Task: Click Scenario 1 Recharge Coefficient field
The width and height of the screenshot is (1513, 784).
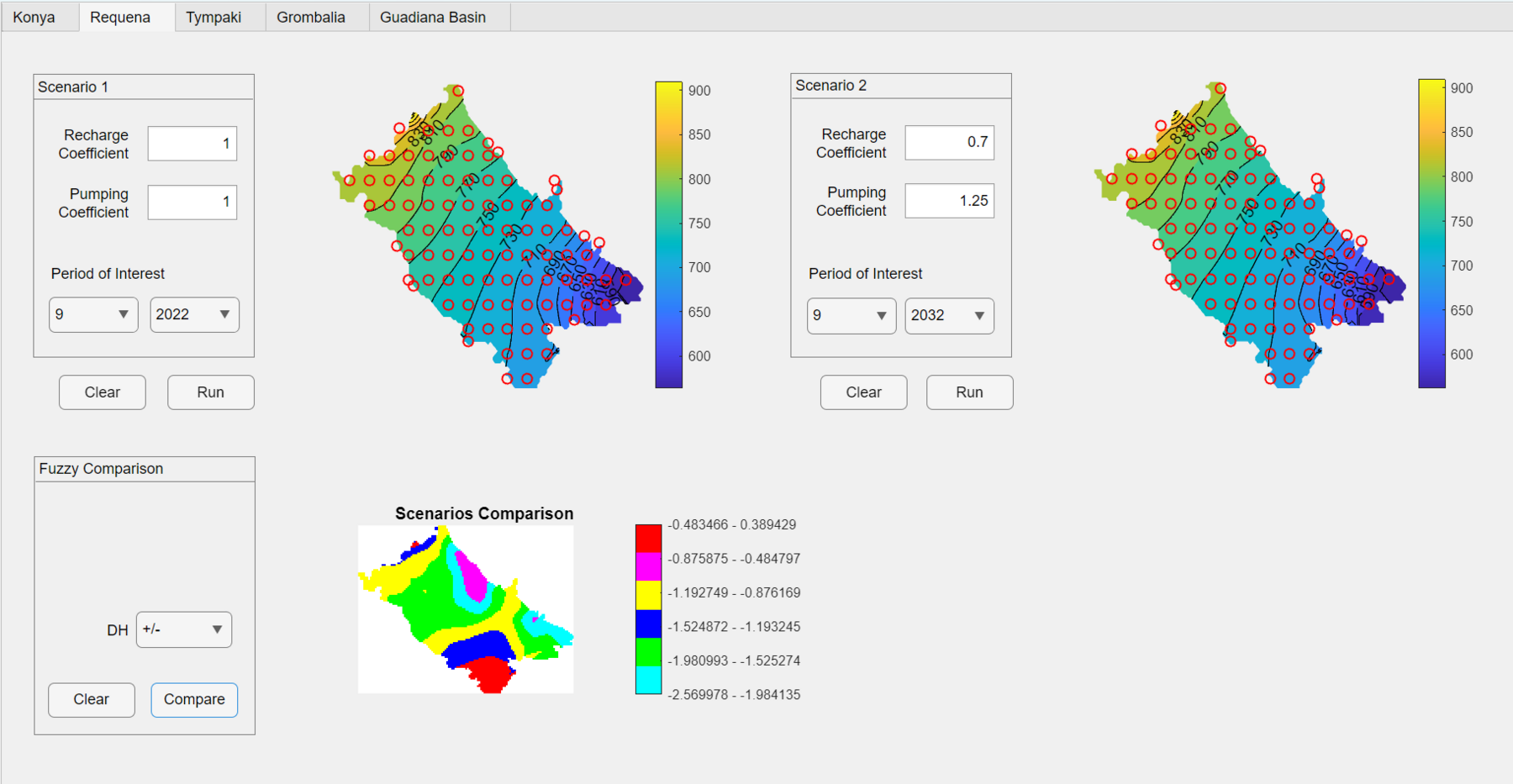Action: pos(192,144)
